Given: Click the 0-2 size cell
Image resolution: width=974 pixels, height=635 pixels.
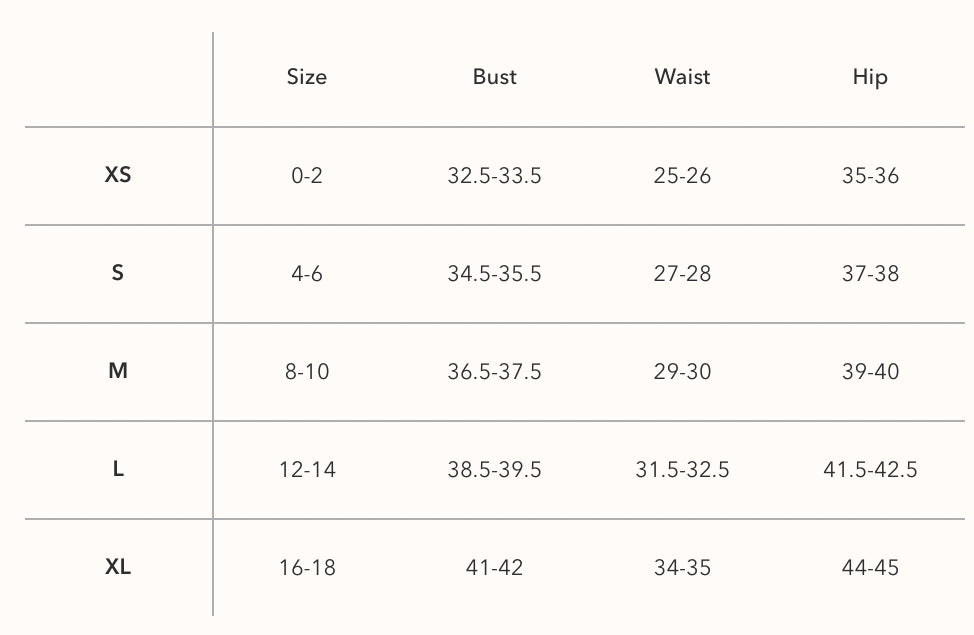Looking at the screenshot, I should click(x=307, y=175).
